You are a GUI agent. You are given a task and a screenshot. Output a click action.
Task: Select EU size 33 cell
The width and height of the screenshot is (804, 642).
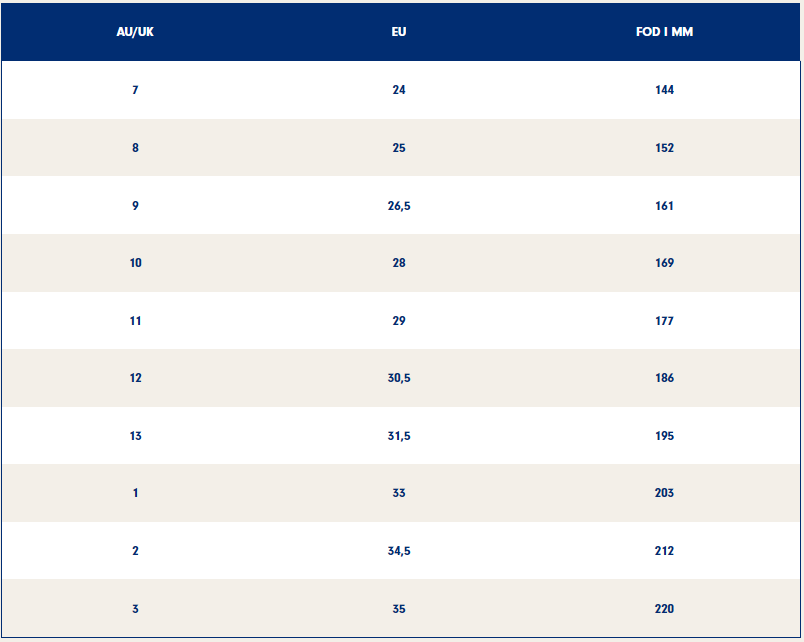(399, 493)
